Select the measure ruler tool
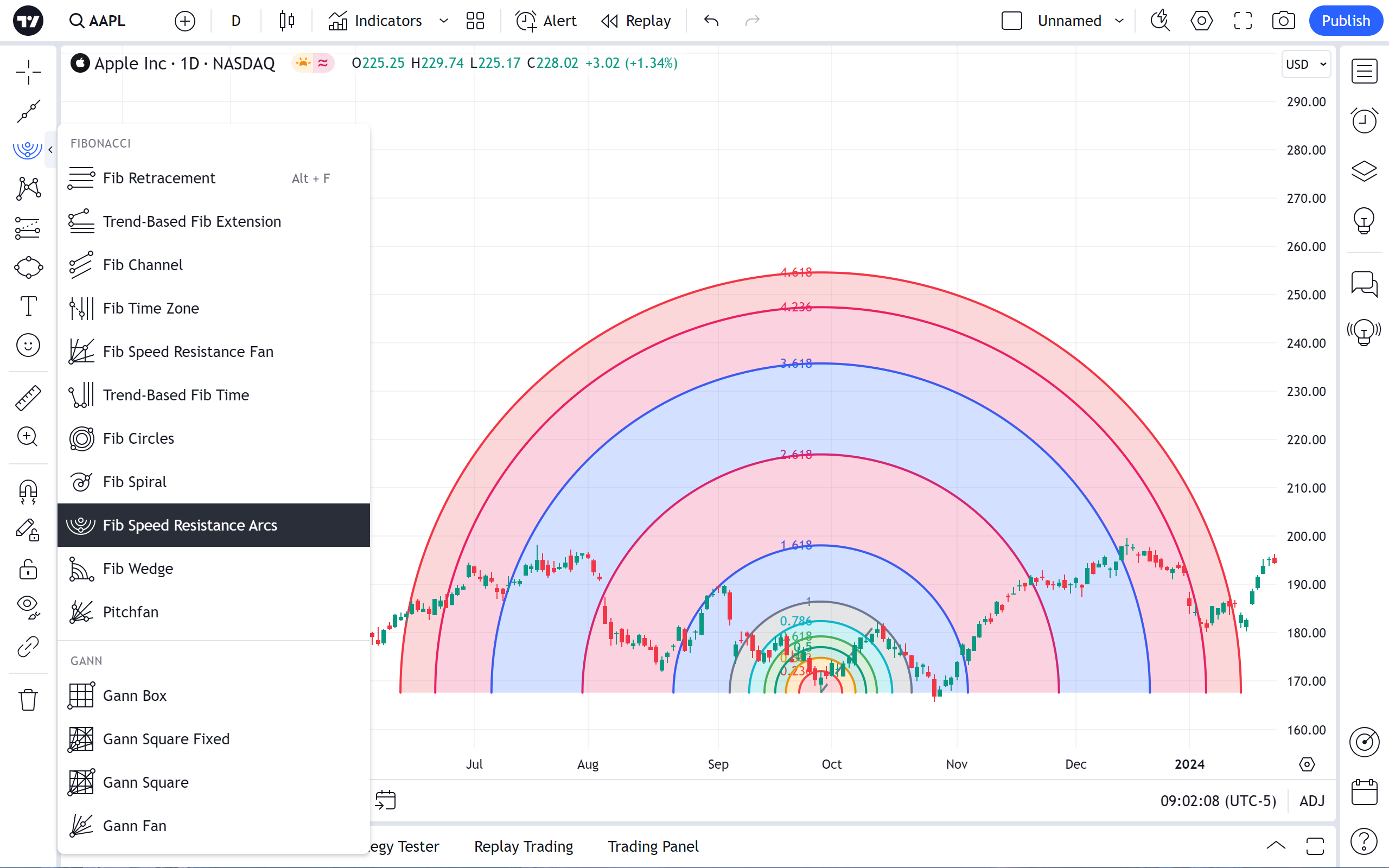1389x868 pixels. [x=28, y=398]
